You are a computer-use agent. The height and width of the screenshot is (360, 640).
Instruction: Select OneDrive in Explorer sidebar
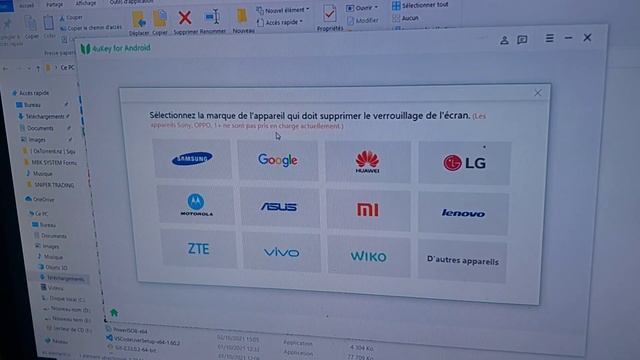(40, 199)
